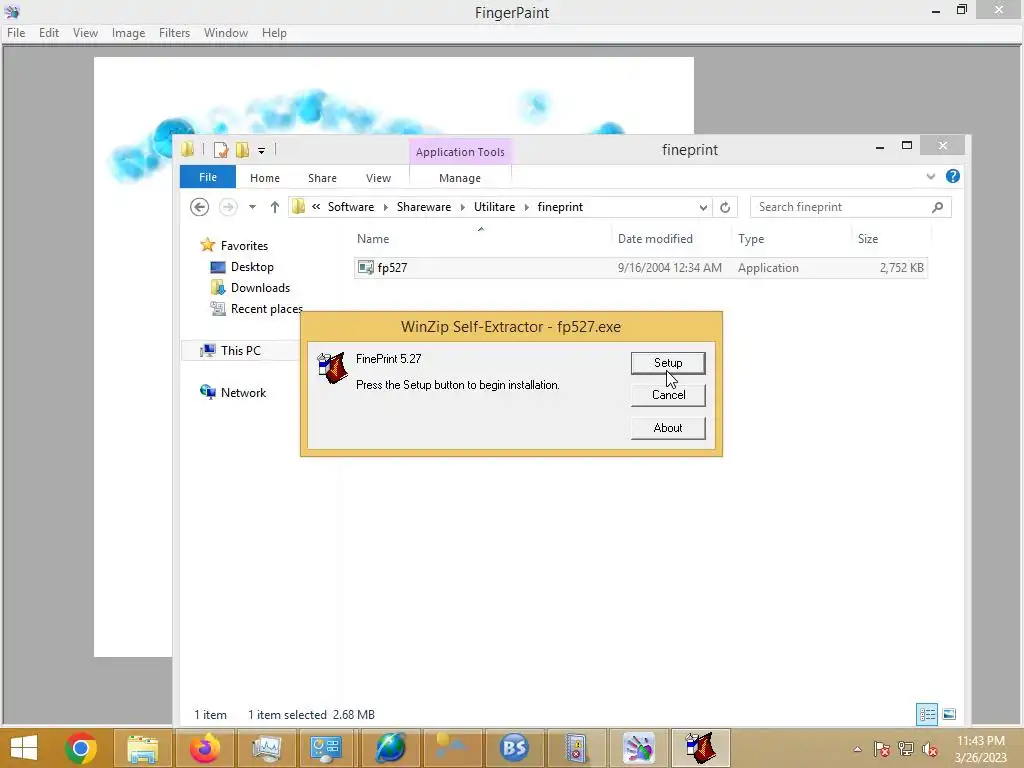Image resolution: width=1024 pixels, height=768 pixels.
Task: Click the fineprint window folder icon in title bar
Action: pos(188,150)
